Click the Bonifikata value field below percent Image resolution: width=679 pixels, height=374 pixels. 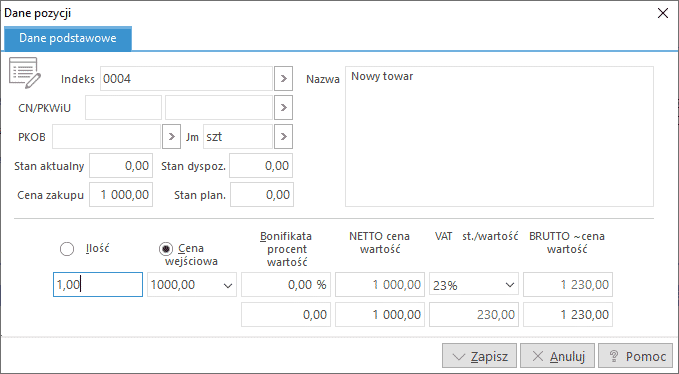point(286,314)
